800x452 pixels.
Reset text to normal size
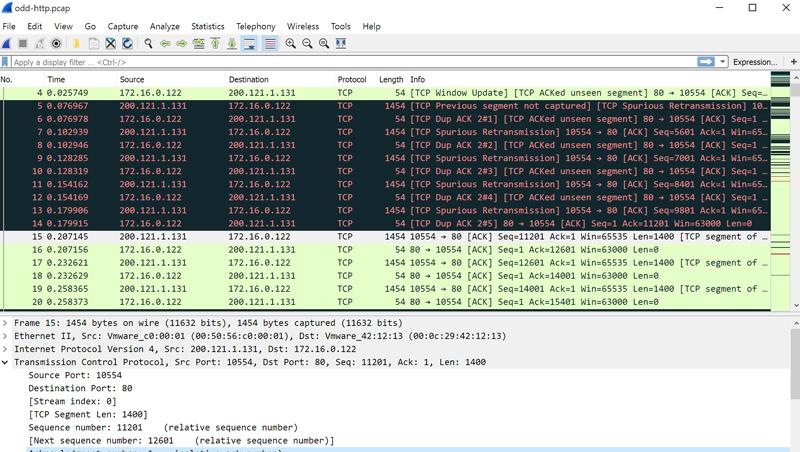tap(324, 44)
